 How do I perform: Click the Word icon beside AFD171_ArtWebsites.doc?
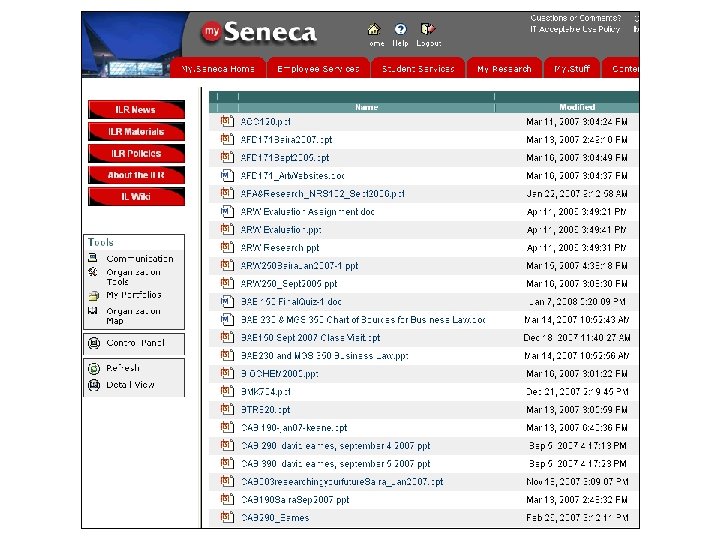coord(227,175)
